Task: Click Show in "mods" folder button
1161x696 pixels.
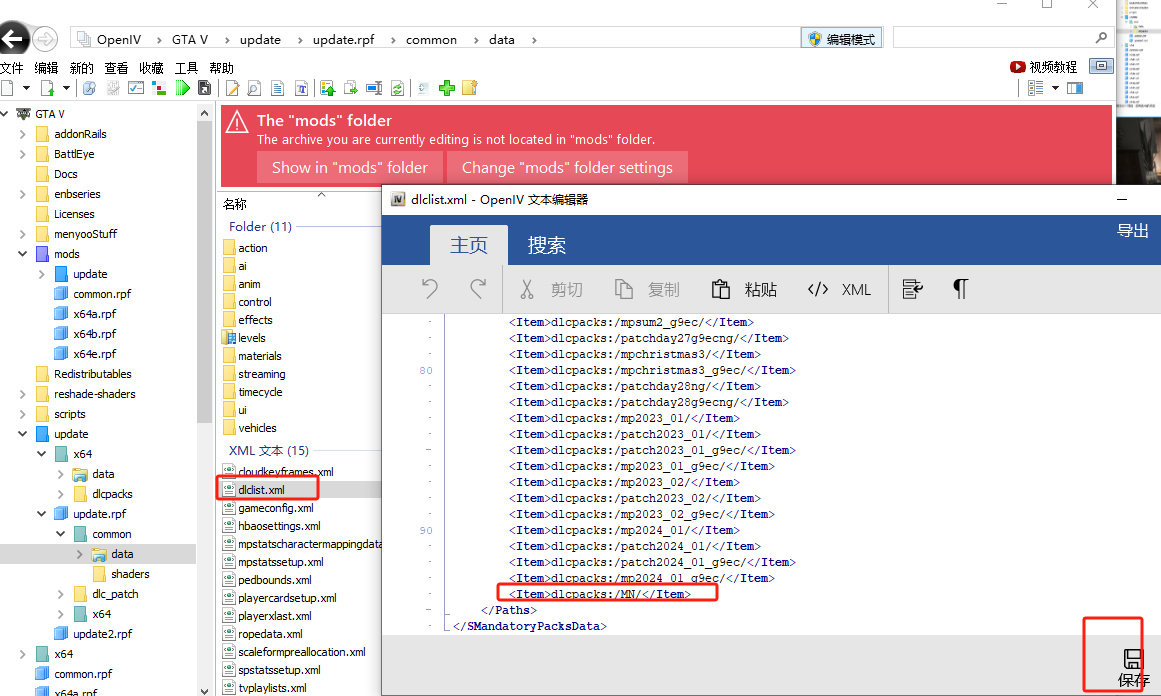Action: (x=349, y=167)
